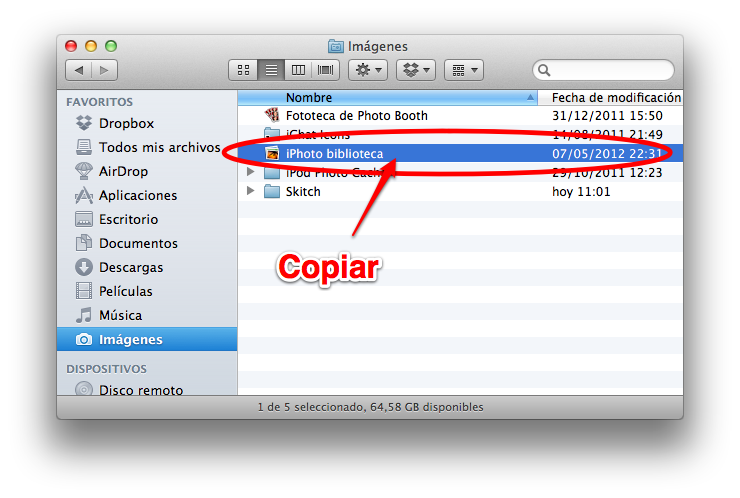Screen dimensions: 740x498
Task: Switch to list view
Action: (x=271, y=70)
